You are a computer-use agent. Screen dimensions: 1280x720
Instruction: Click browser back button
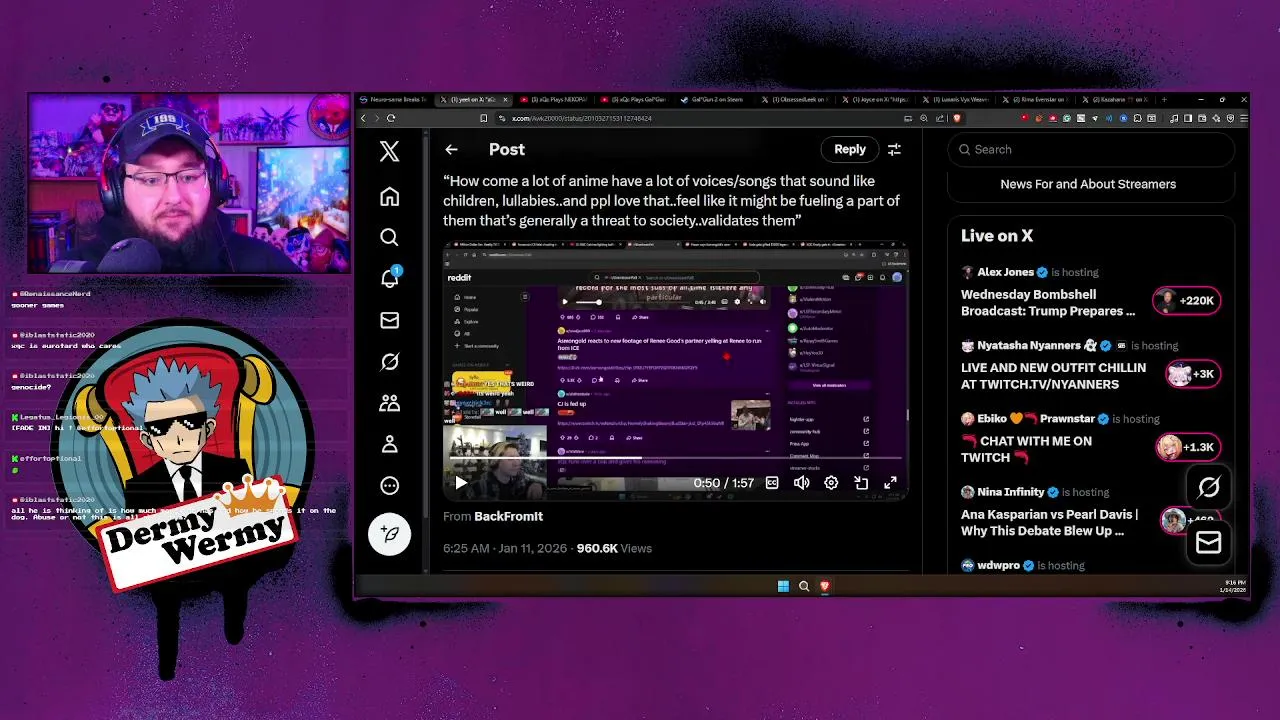tap(364, 118)
